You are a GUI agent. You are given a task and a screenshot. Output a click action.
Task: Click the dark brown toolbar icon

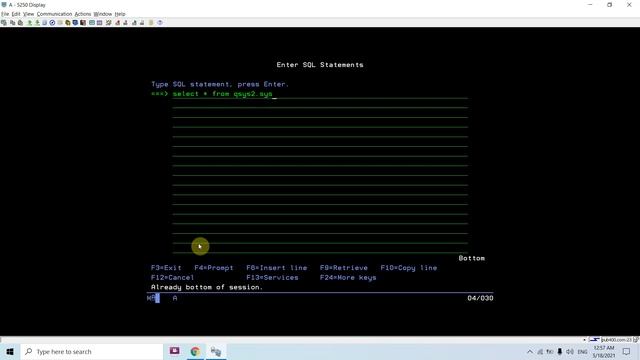click(83, 22)
